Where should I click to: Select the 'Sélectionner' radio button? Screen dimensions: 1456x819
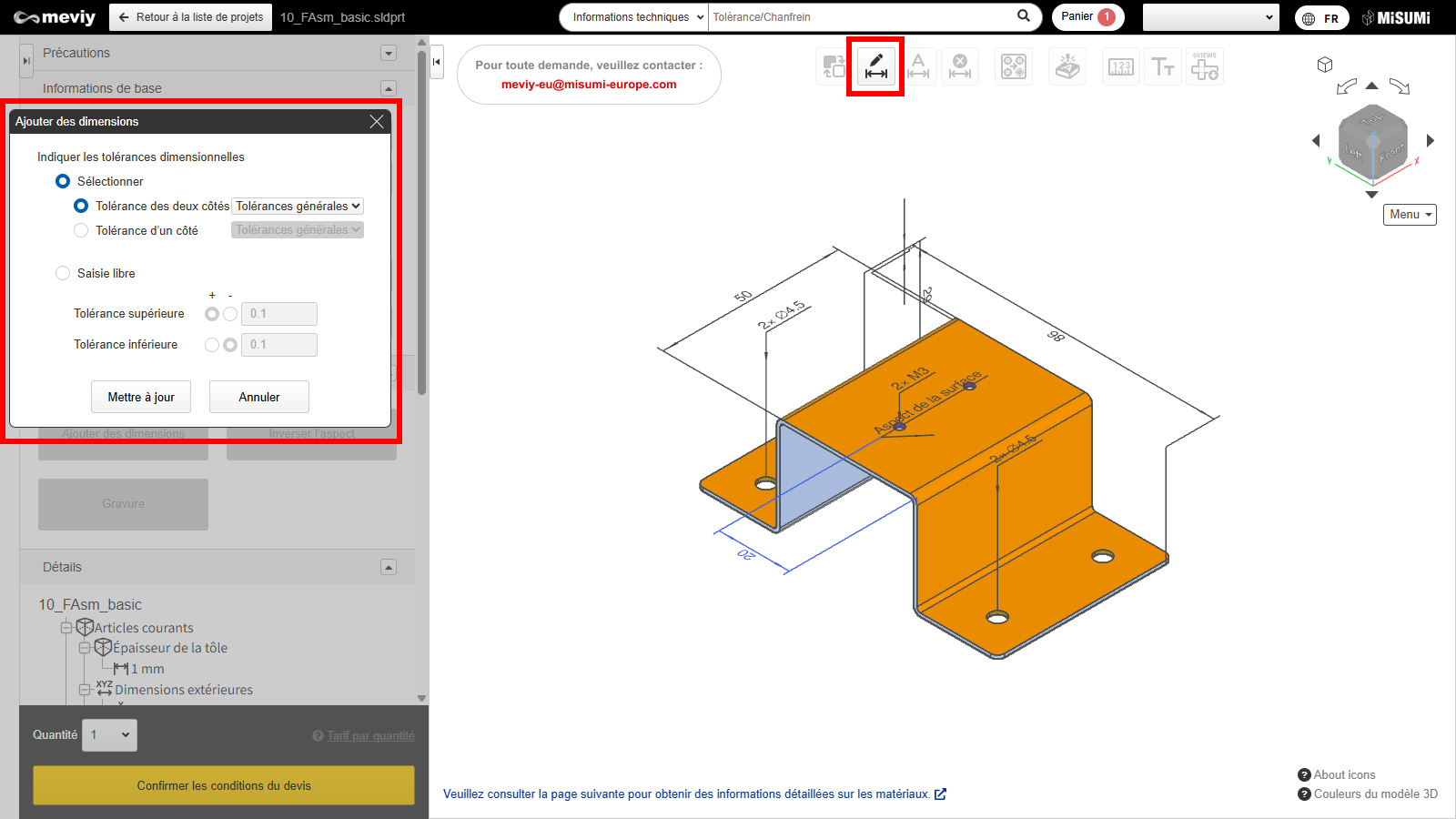[63, 181]
